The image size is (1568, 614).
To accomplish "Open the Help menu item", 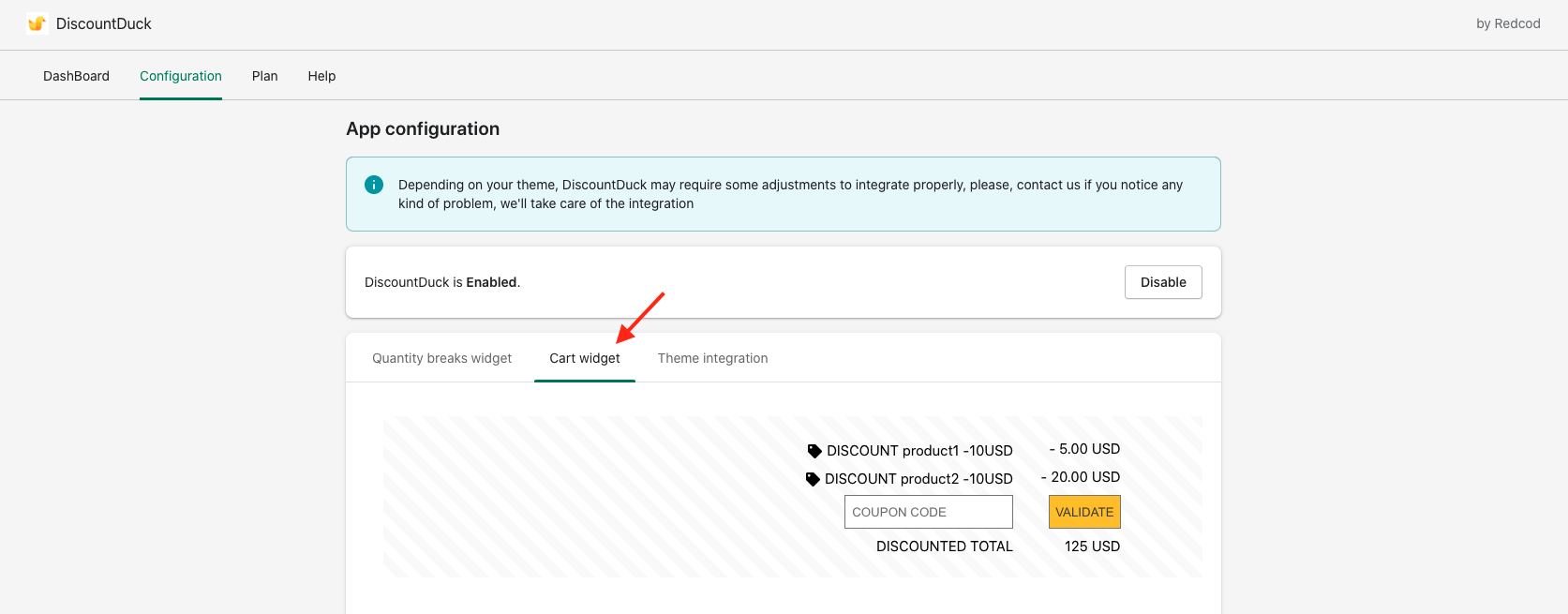I will [321, 76].
